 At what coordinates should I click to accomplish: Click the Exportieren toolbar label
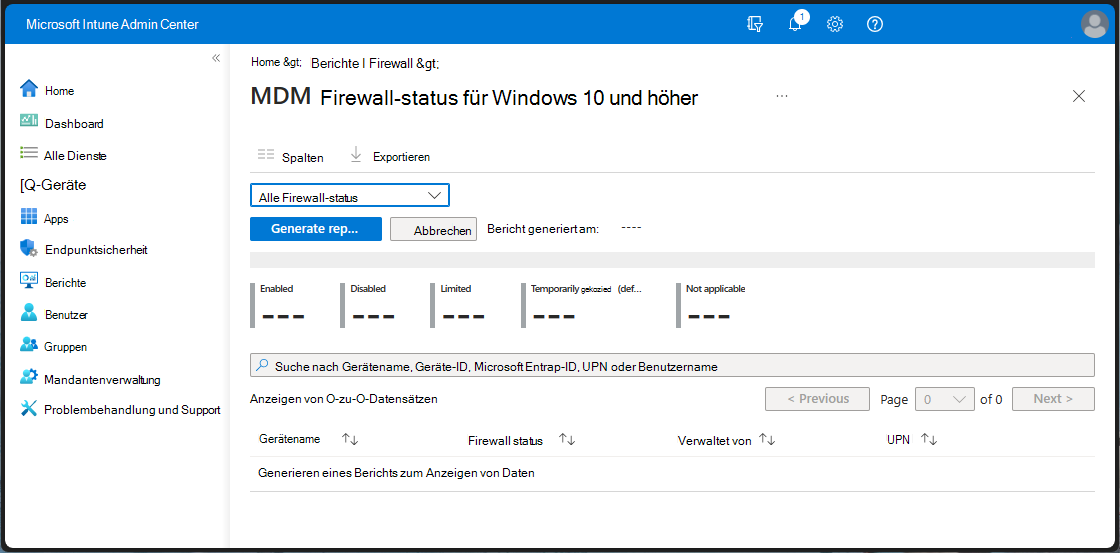[401, 156]
